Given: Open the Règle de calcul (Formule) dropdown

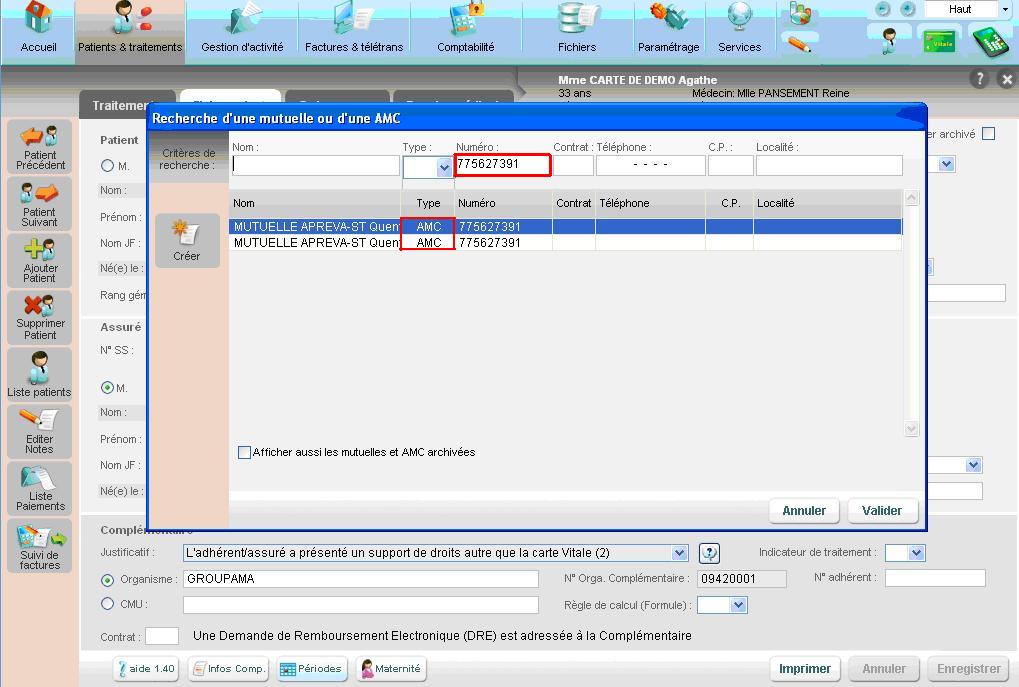Looking at the screenshot, I should click(738, 605).
